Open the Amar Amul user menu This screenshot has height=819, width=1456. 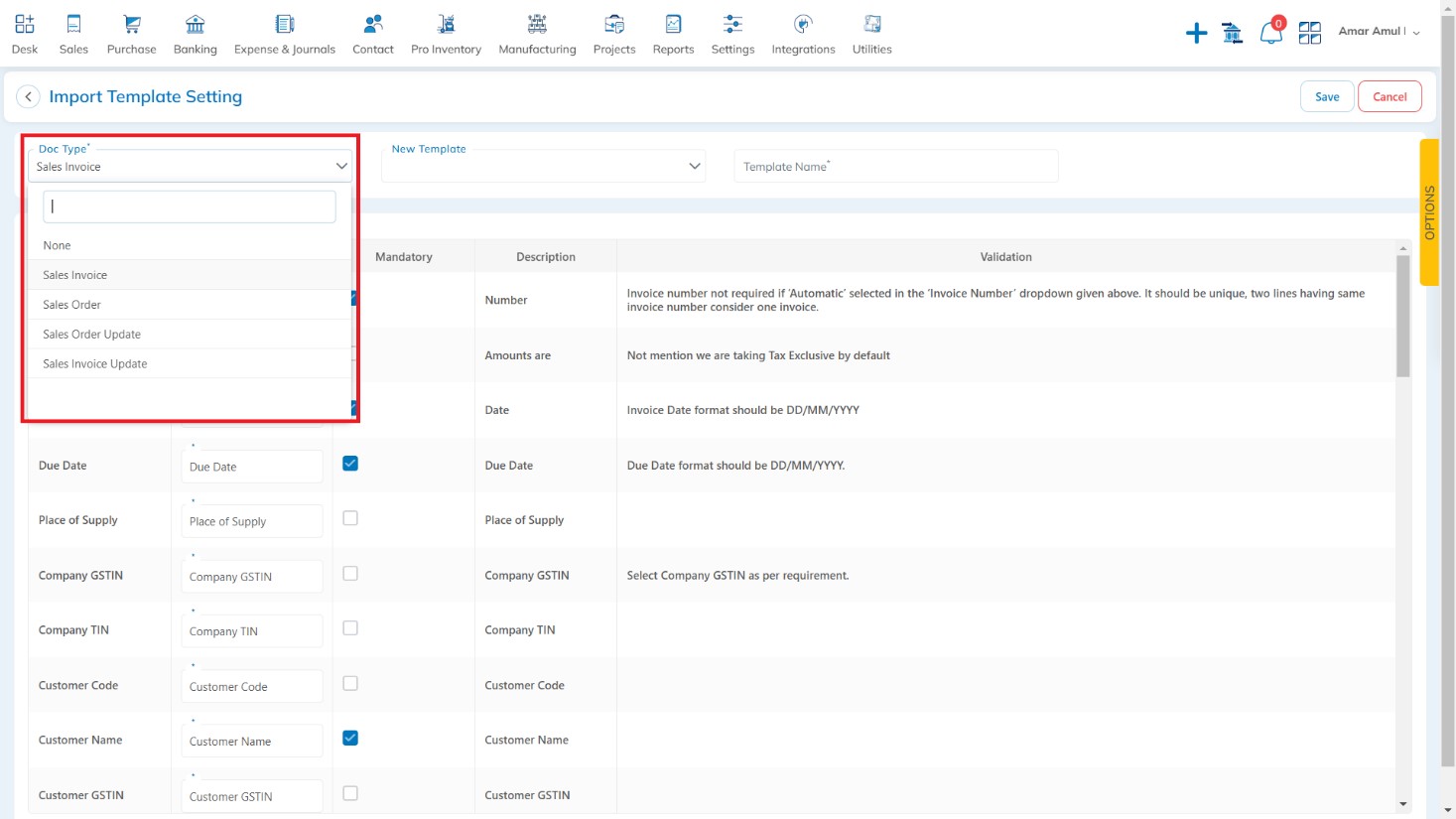pyautogui.click(x=1379, y=32)
